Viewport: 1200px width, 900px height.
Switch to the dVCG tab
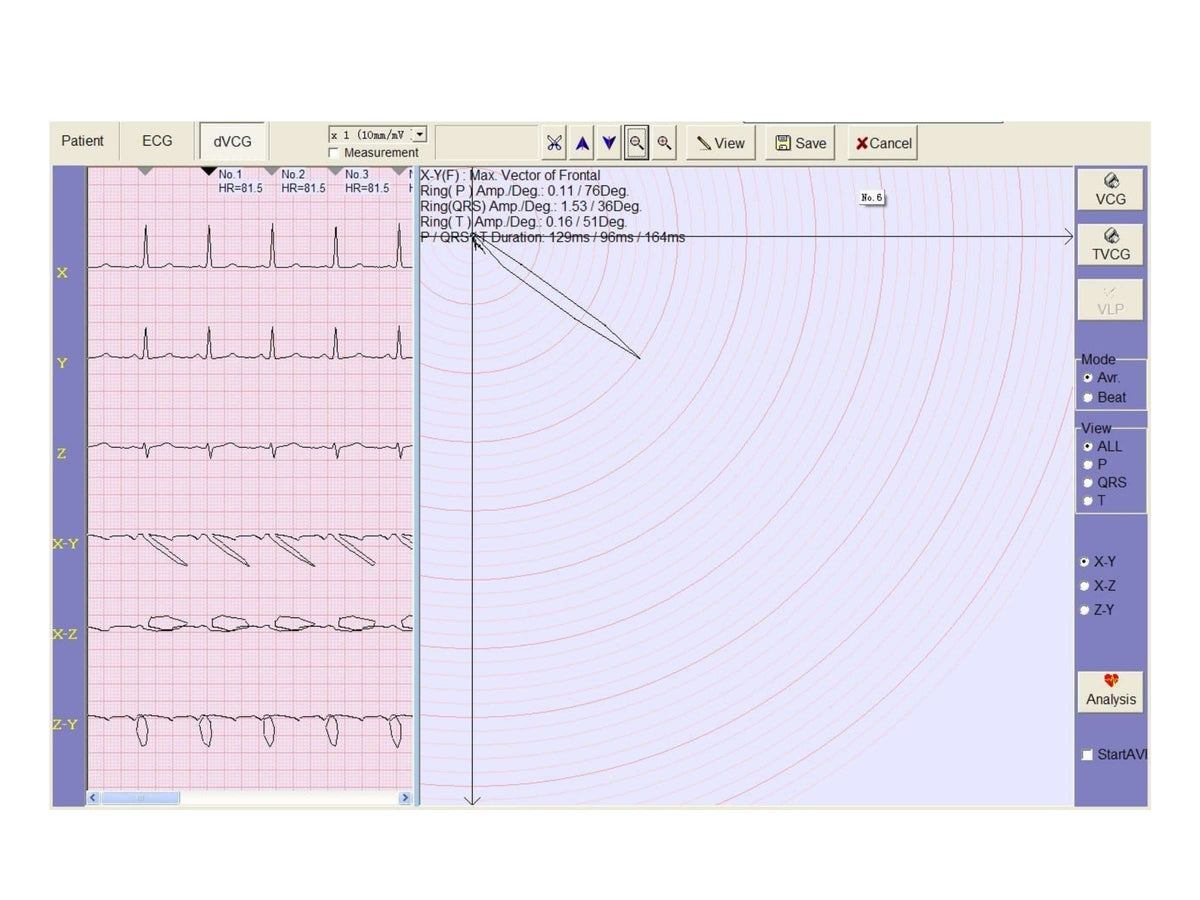click(232, 142)
